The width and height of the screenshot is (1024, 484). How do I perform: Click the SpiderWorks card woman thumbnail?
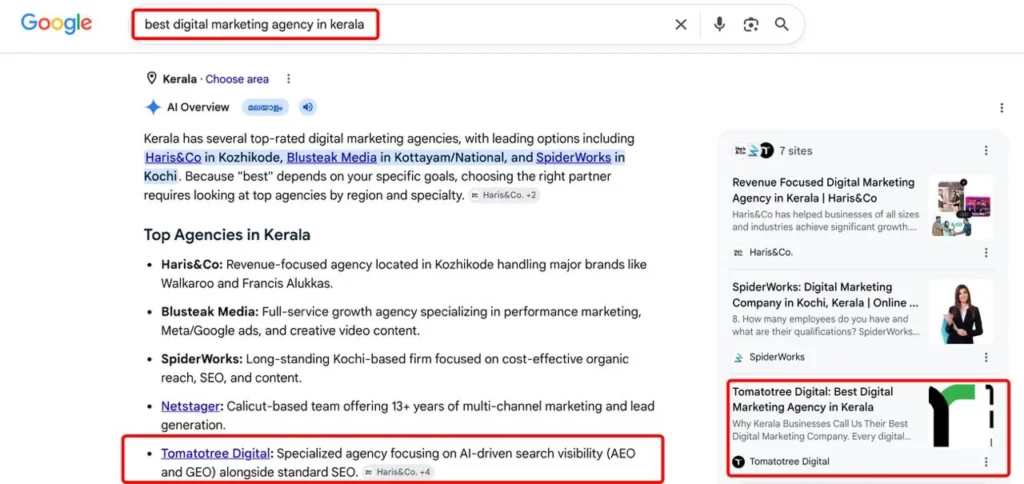(x=961, y=312)
